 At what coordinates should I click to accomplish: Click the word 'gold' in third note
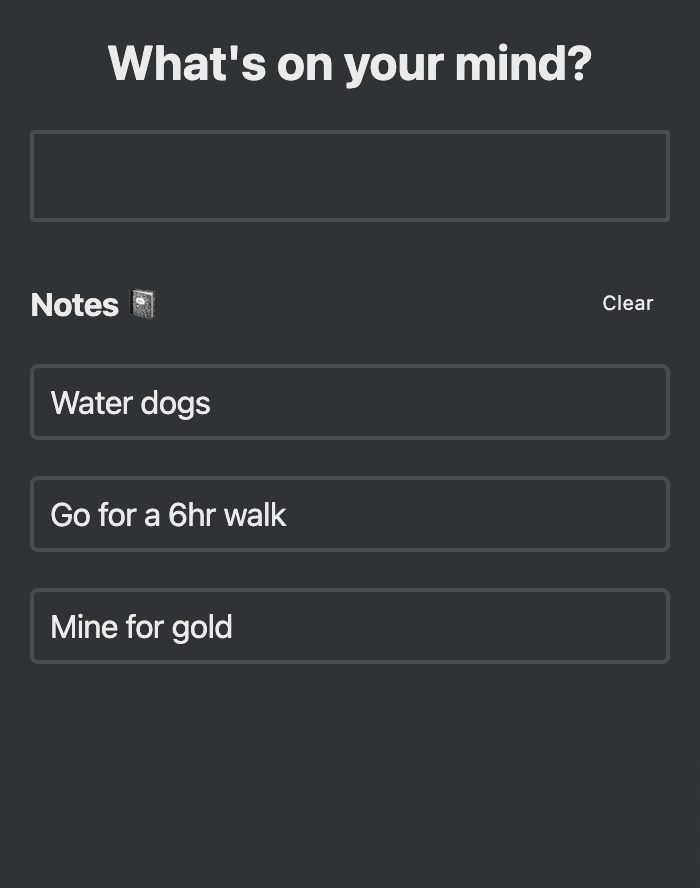[x=202, y=628]
